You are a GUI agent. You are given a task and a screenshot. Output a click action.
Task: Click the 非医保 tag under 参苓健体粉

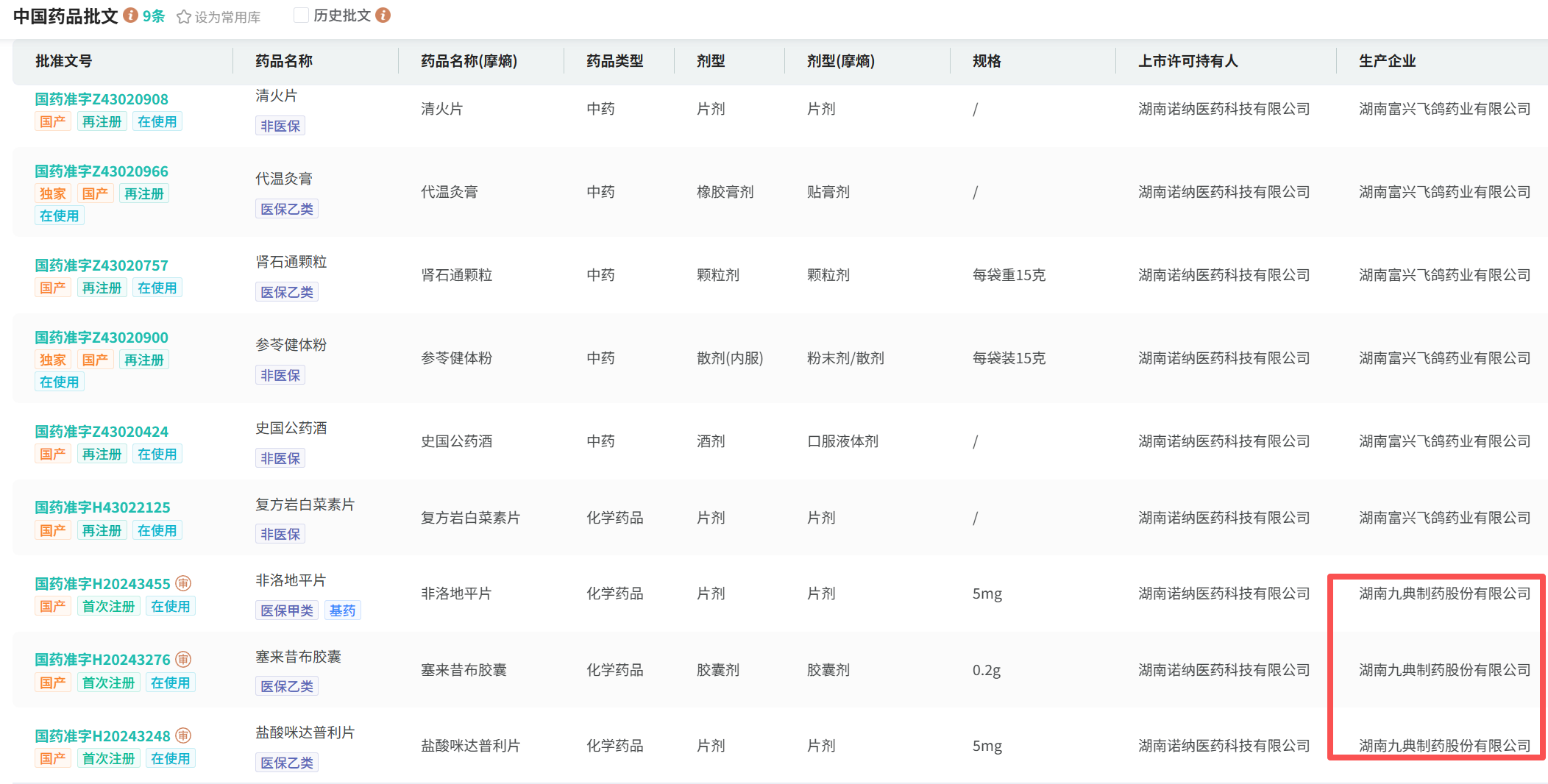point(280,375)
